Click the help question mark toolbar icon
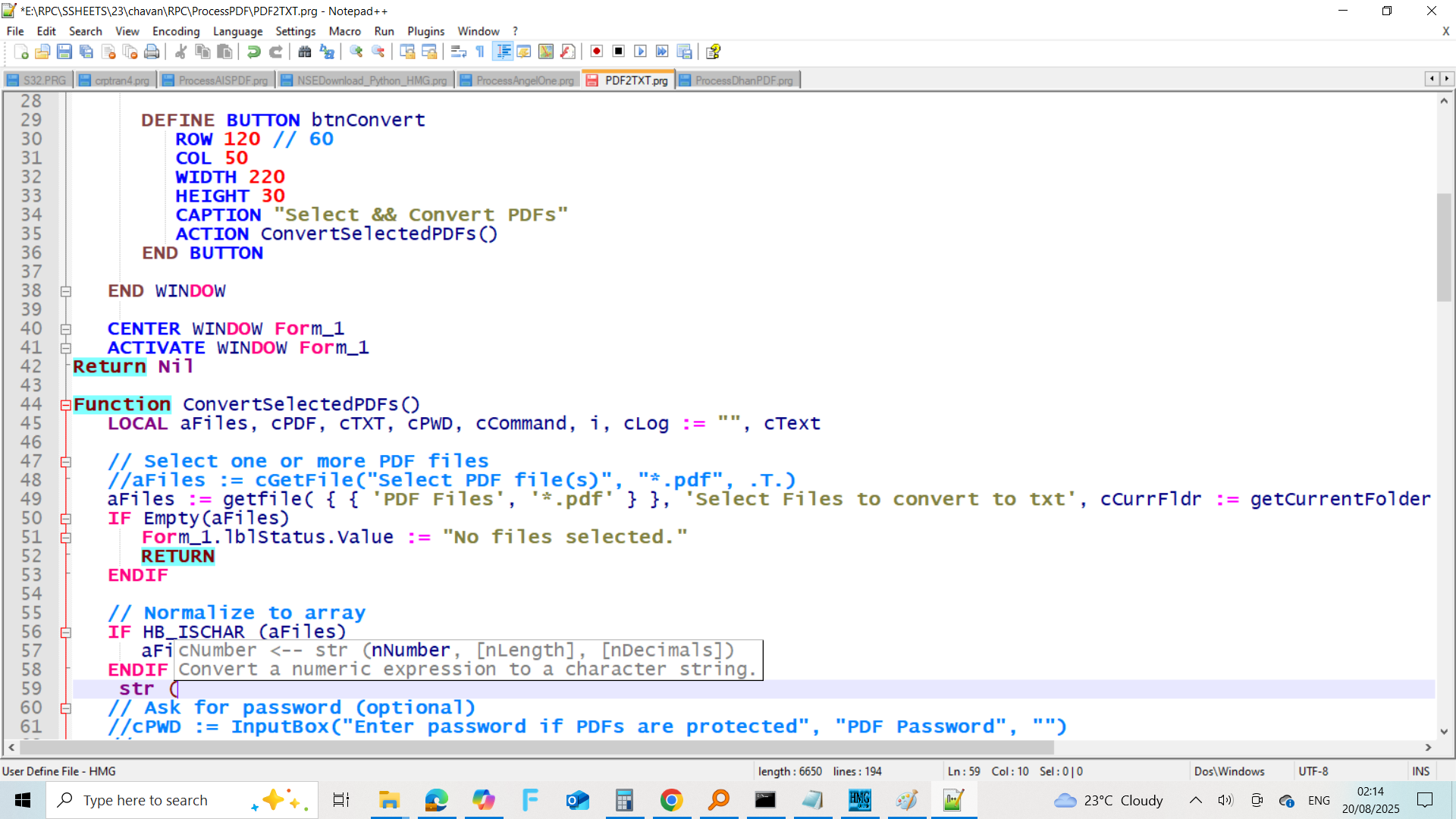Screen dimensions: 1456x819 (714, 52)
